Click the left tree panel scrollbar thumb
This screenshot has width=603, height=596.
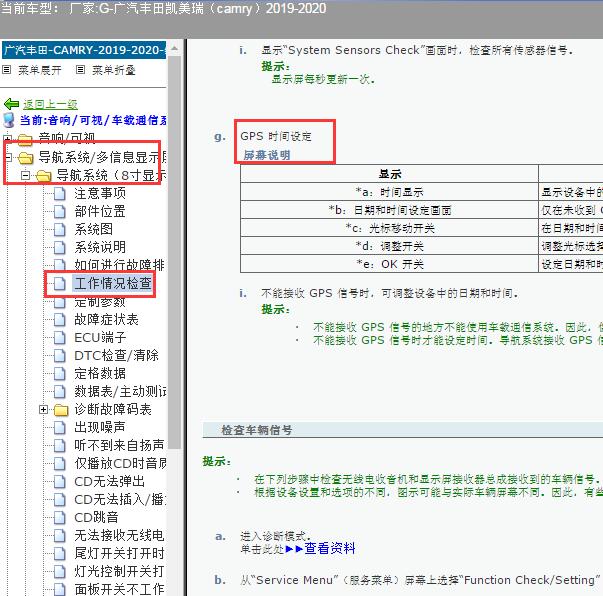click(x=174, y=252)
